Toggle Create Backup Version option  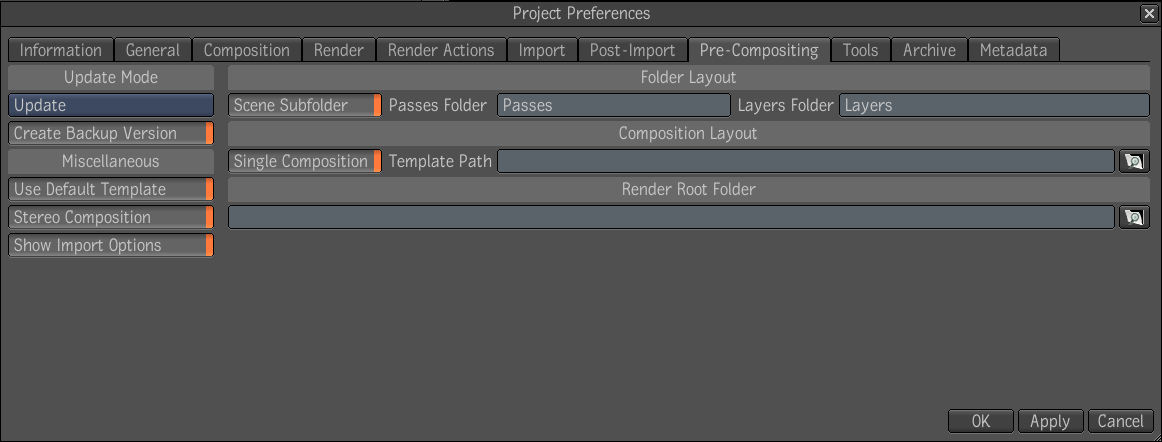tap(111, 133)
